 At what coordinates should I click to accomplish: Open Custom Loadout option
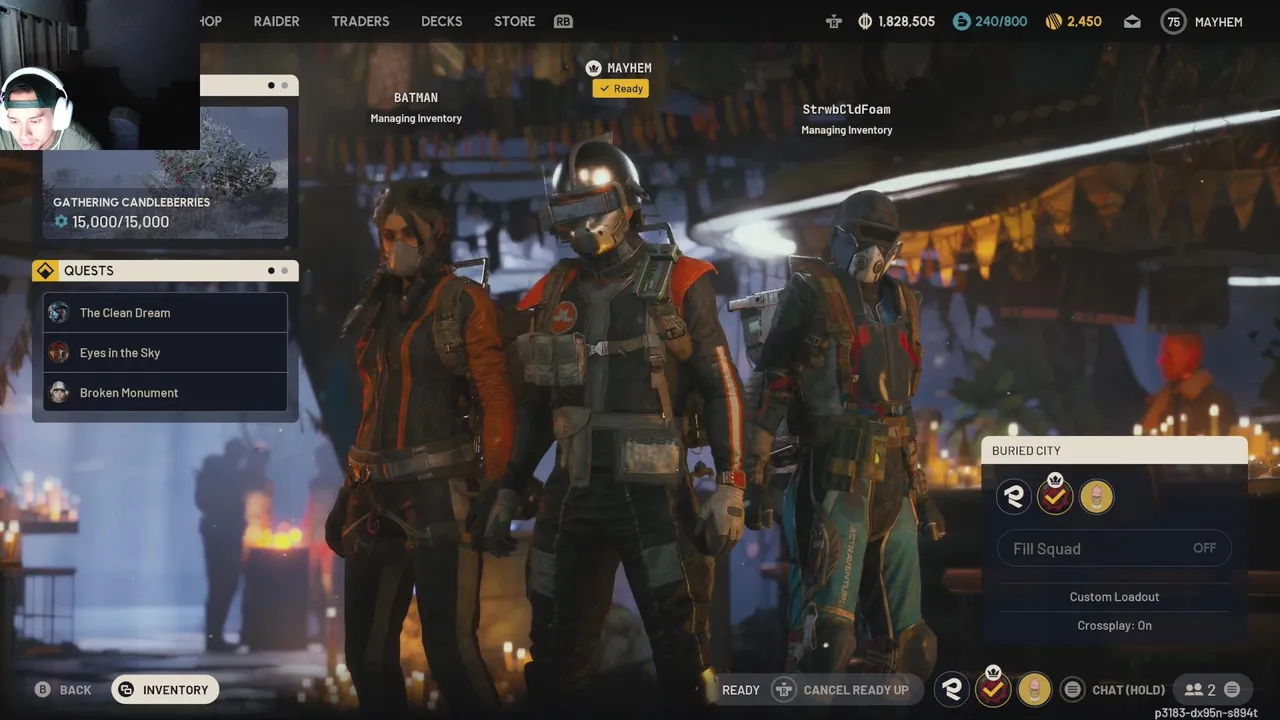pos(1114,597)
